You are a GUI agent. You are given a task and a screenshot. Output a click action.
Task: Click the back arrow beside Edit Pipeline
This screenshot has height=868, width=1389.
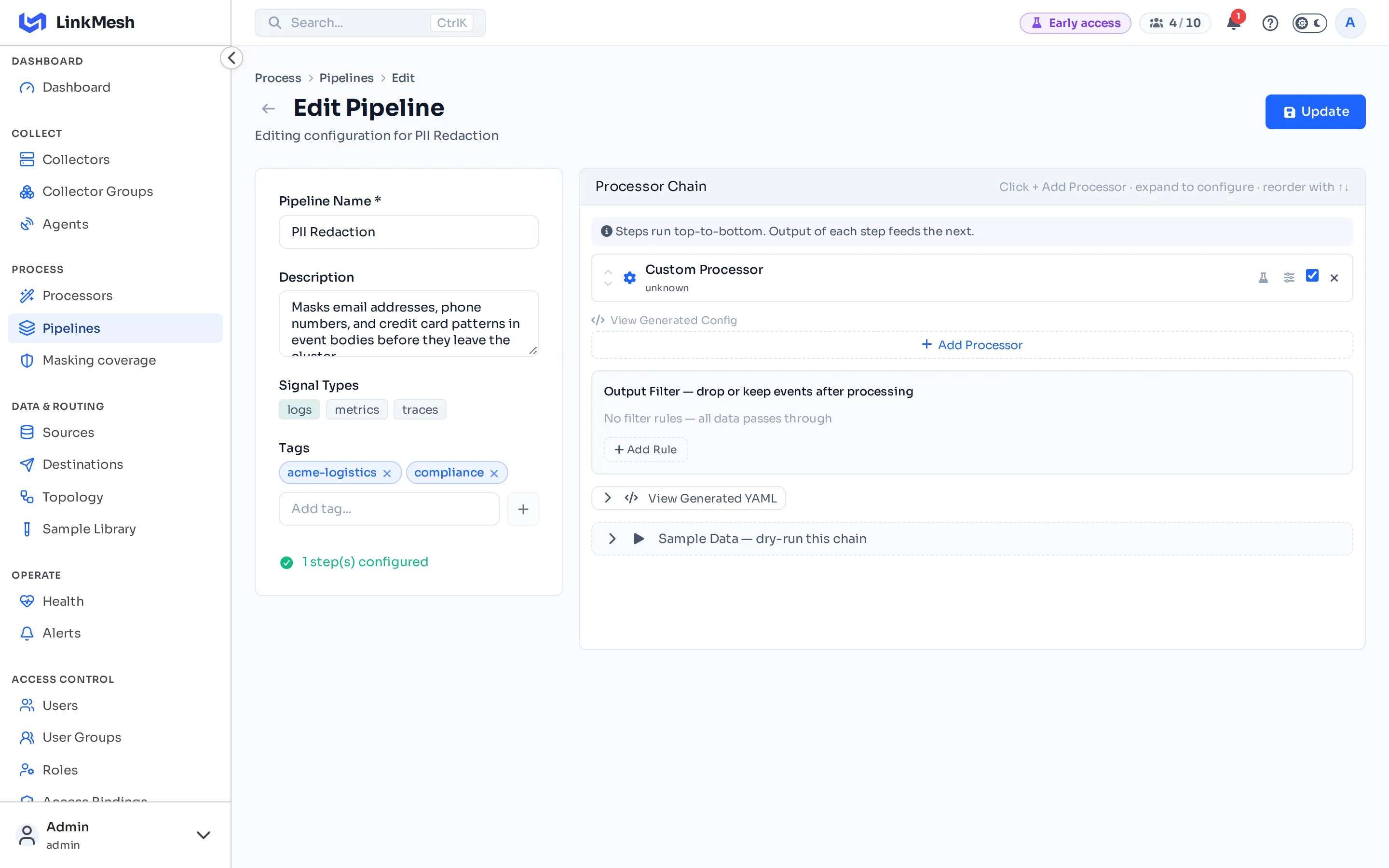268,108
